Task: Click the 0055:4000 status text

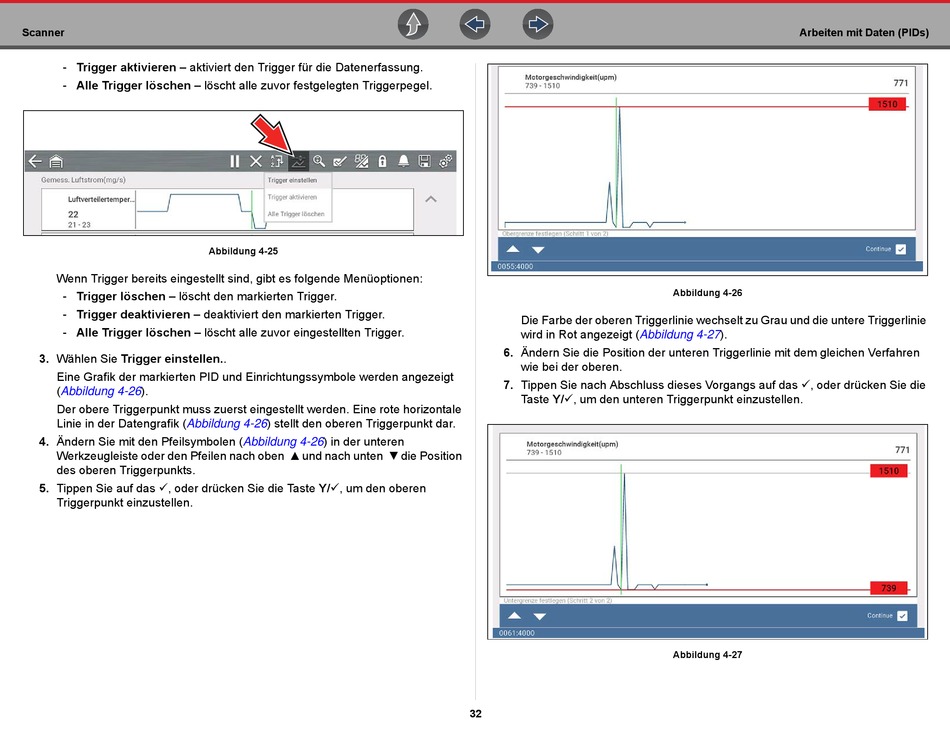Action: tap(516, 267)
